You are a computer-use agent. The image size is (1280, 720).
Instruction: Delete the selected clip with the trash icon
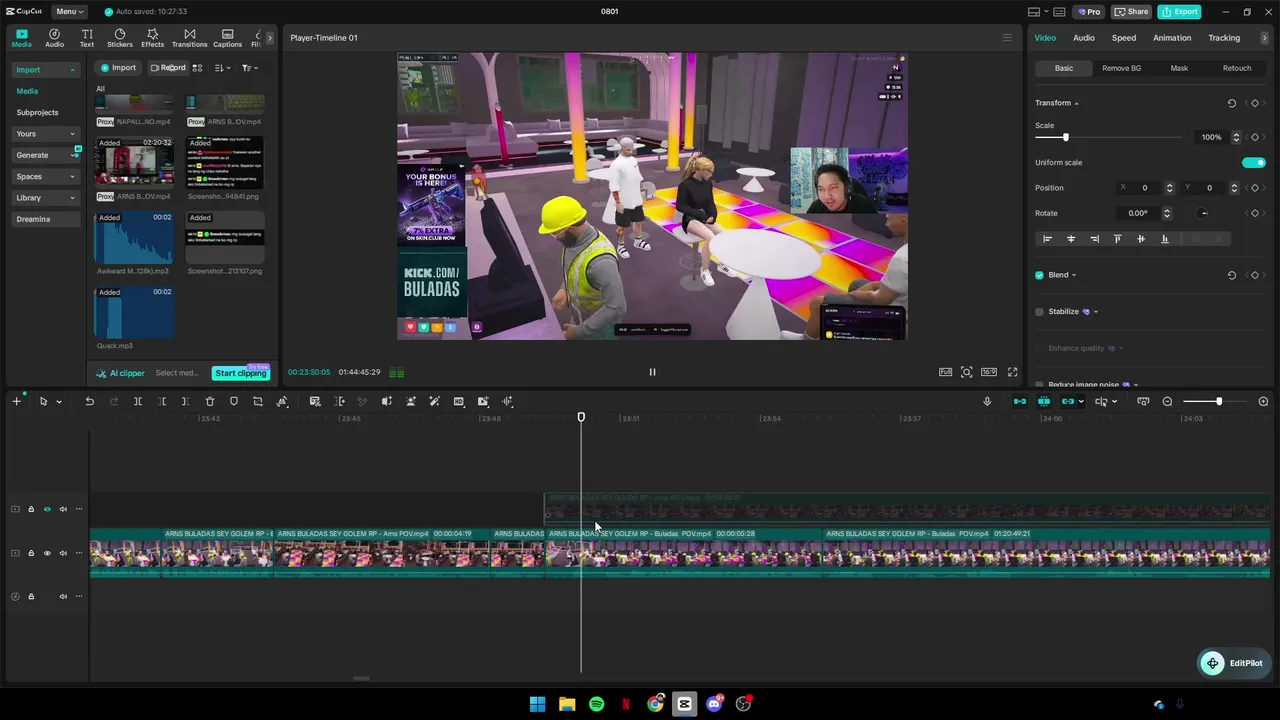(x=210, y=402)
